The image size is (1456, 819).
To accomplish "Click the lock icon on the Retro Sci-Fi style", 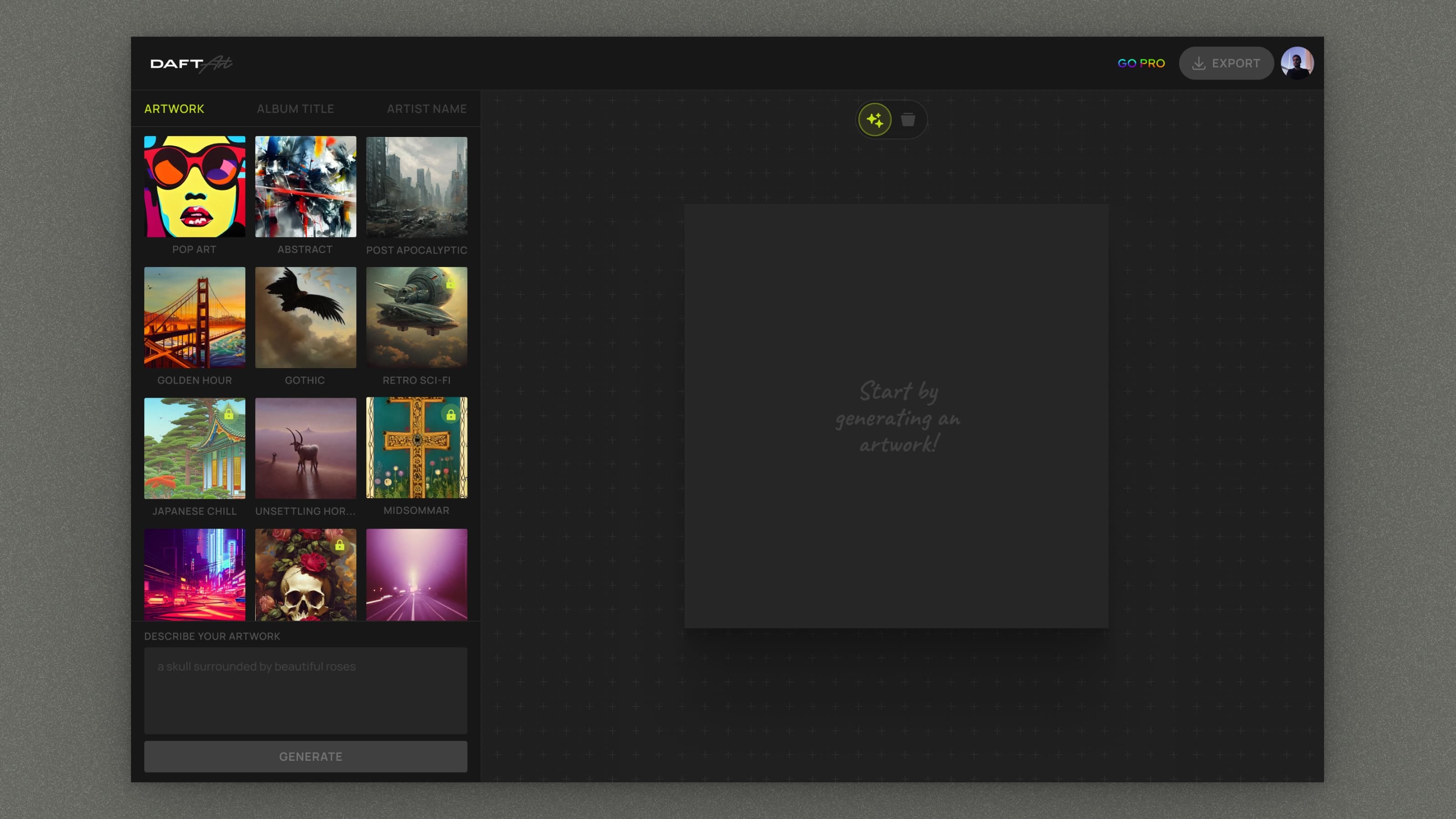I will pyautogui.click(x=450, y=285).
